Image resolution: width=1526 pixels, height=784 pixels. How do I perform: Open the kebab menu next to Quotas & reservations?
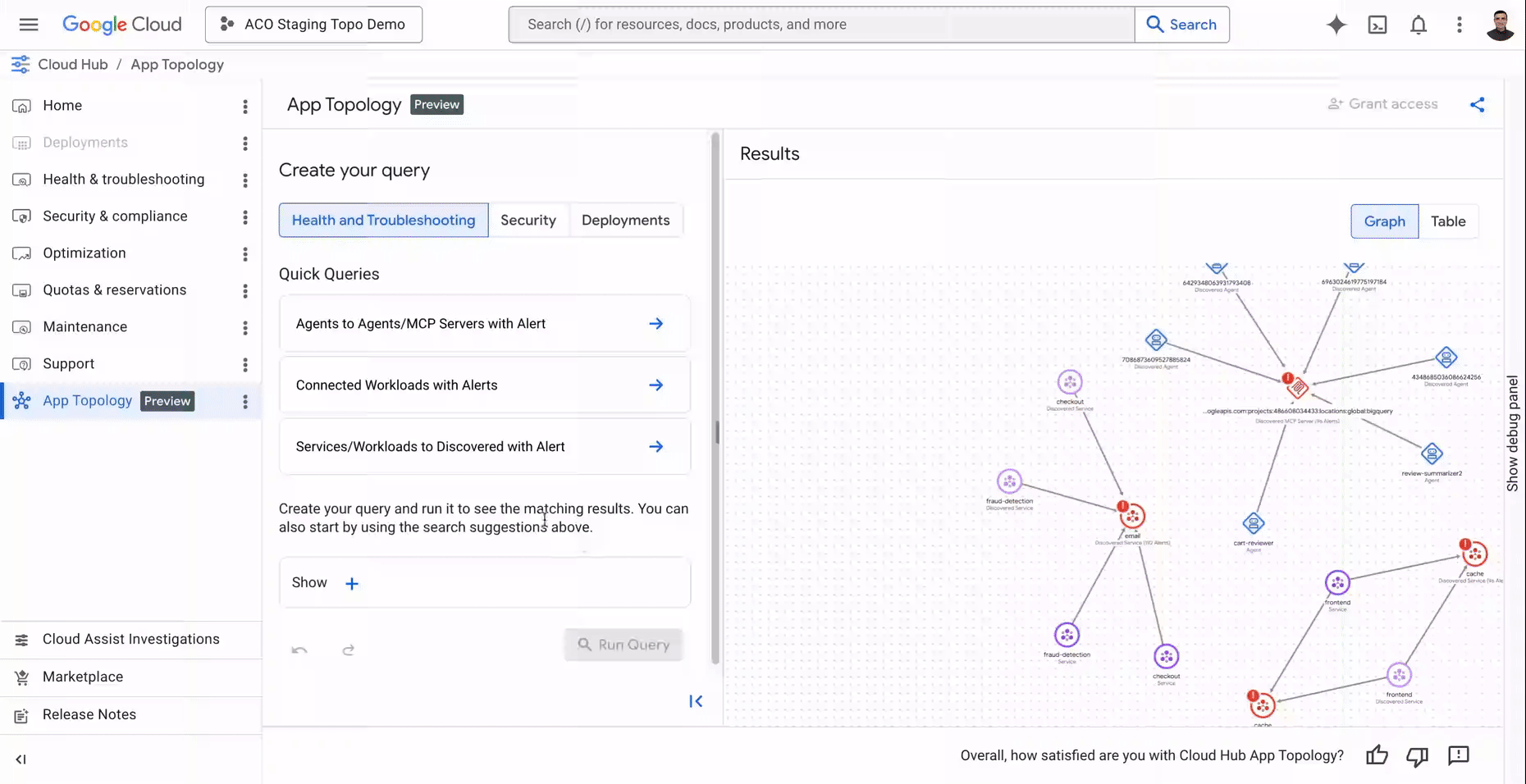244,291
